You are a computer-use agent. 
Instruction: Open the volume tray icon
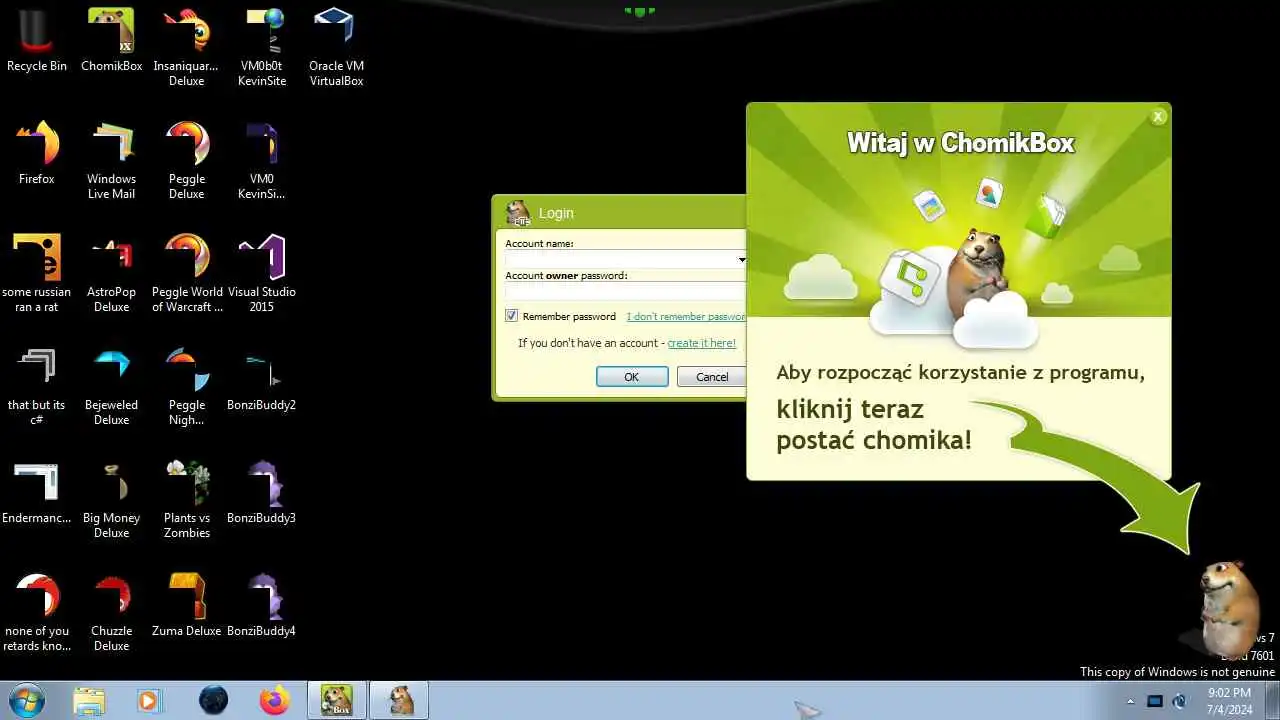pos(1180,701)
